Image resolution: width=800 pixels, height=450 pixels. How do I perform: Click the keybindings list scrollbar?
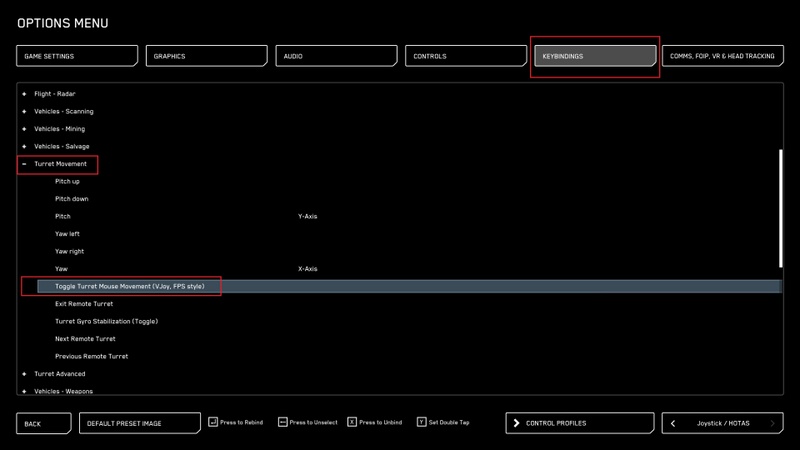(781, 208)
